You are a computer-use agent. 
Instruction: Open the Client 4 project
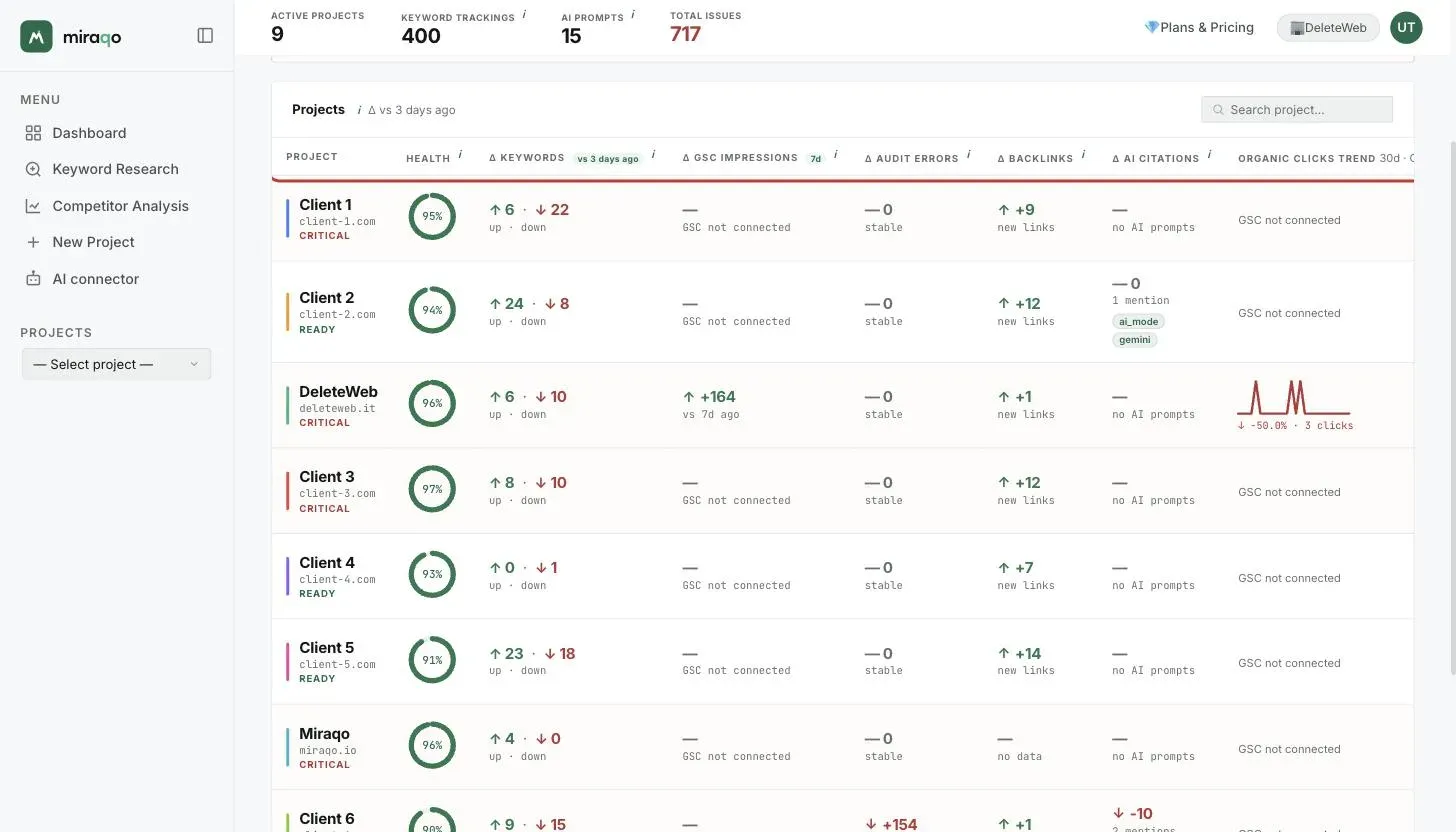click(x=842, y=576)
